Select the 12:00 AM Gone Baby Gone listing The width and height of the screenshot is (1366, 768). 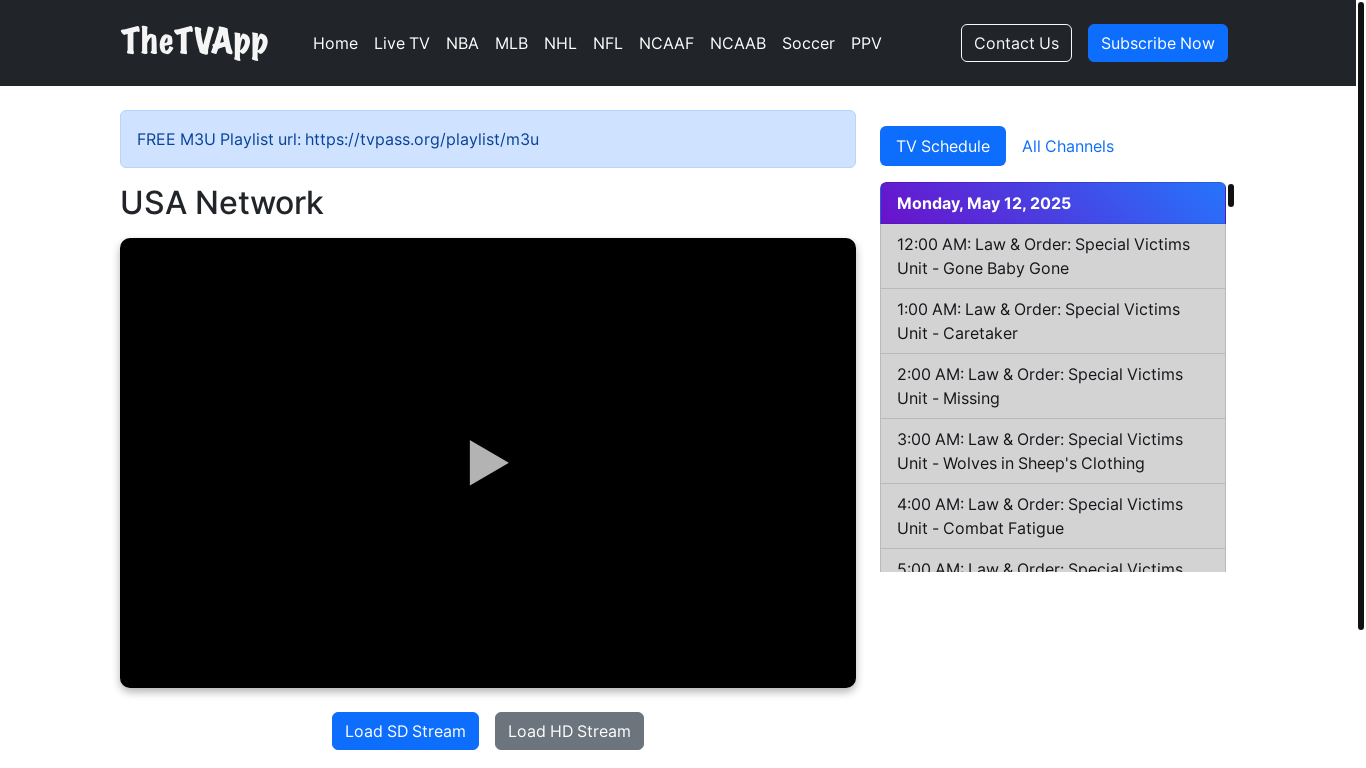[1053, 256]
